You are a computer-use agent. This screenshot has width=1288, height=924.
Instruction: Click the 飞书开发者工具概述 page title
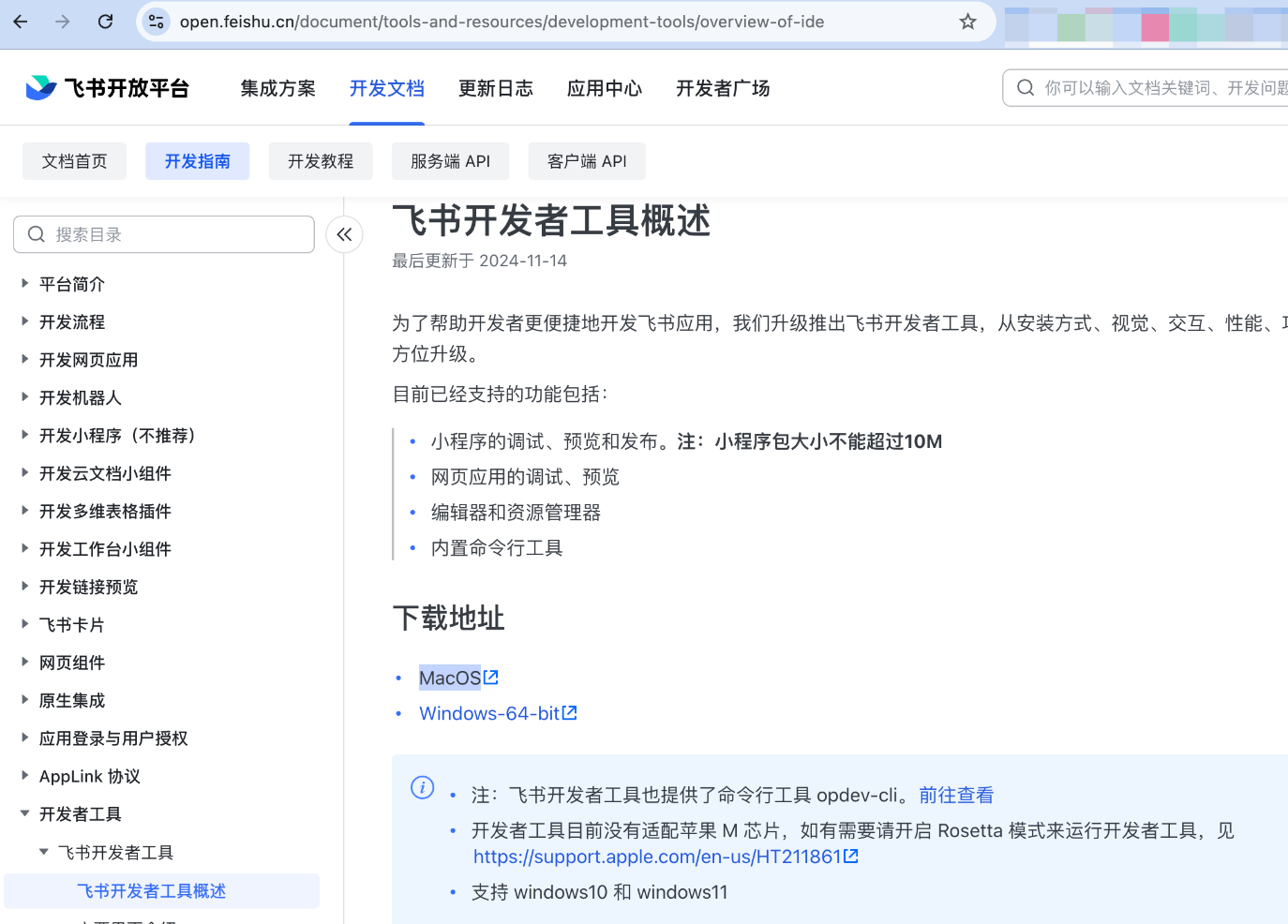[x=552, y=221]
